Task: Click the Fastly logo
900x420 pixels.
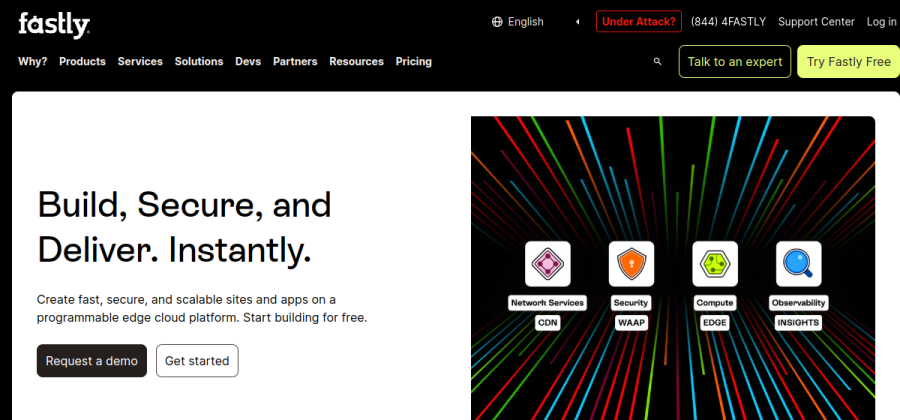Action: (x=54, y=25)
